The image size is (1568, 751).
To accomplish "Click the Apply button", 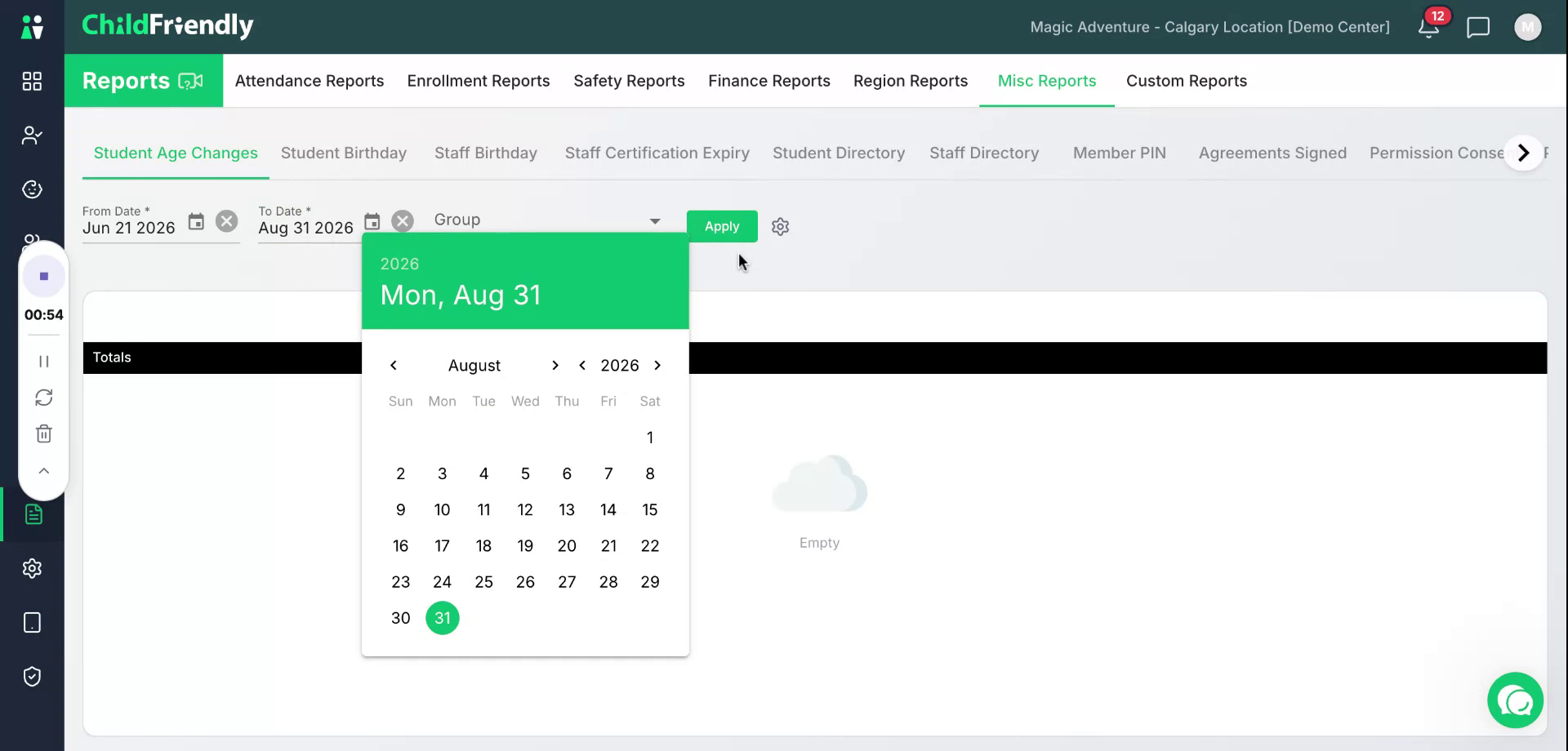I will (722, 226).
